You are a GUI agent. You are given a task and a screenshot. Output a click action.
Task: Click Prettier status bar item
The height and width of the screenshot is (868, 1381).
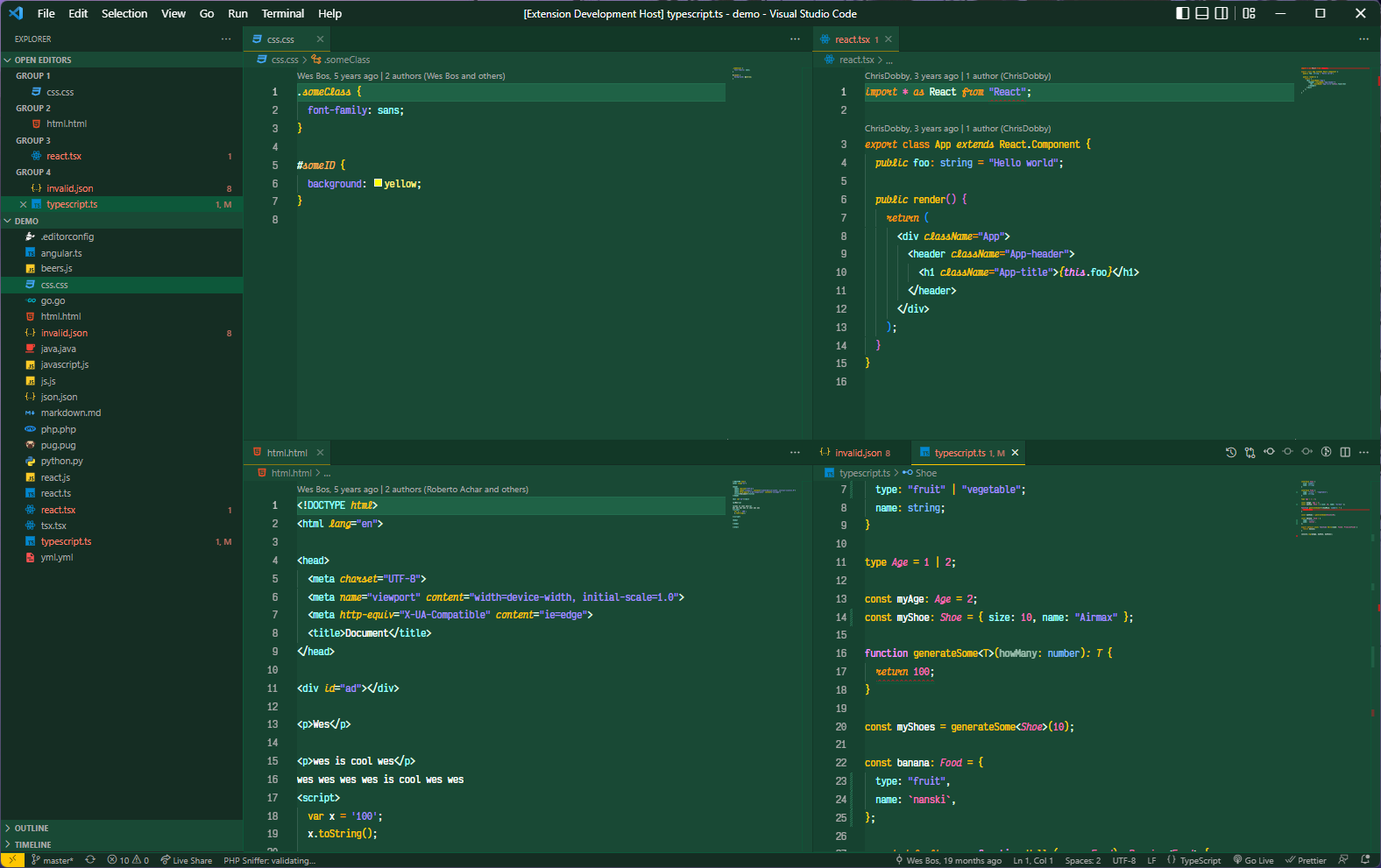[1306, 860]
